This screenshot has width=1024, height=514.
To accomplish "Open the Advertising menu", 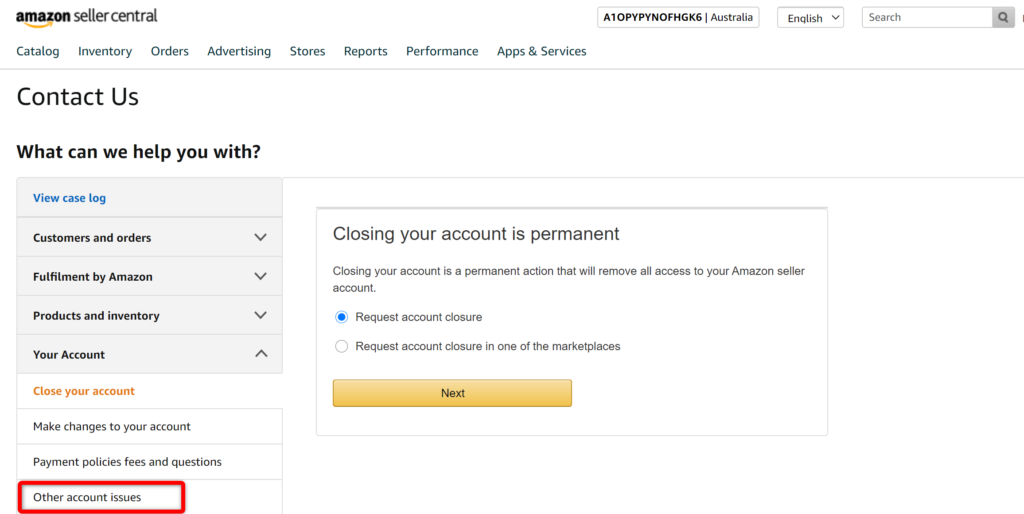I will pyautogui.click(x=239, y=51).
